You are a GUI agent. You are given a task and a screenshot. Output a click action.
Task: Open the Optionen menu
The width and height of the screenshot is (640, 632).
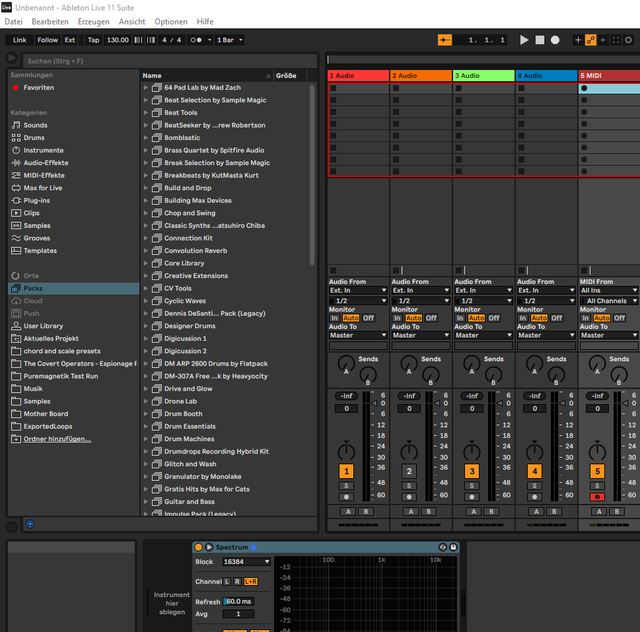[x=171, y=22]
